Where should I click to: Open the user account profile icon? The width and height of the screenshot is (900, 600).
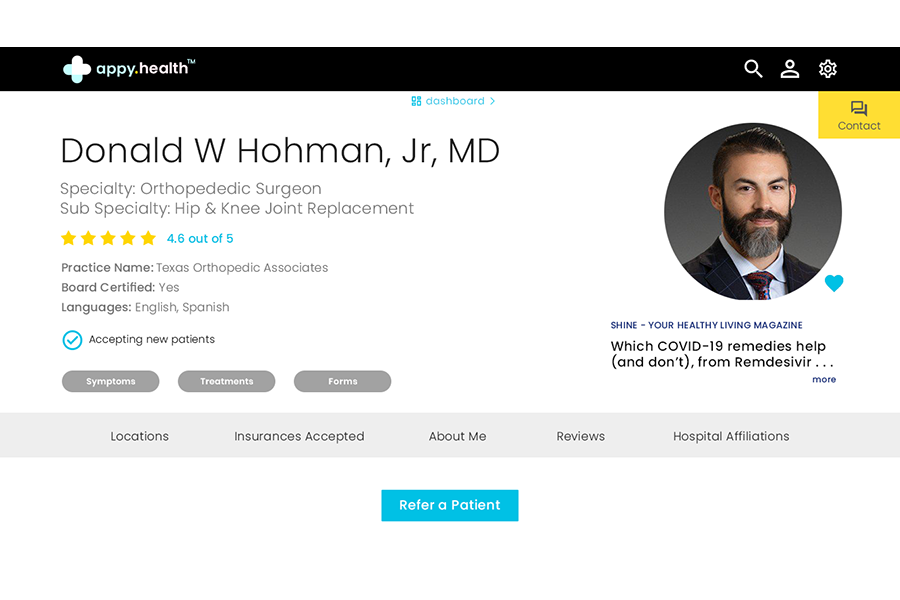pos(790,69)
